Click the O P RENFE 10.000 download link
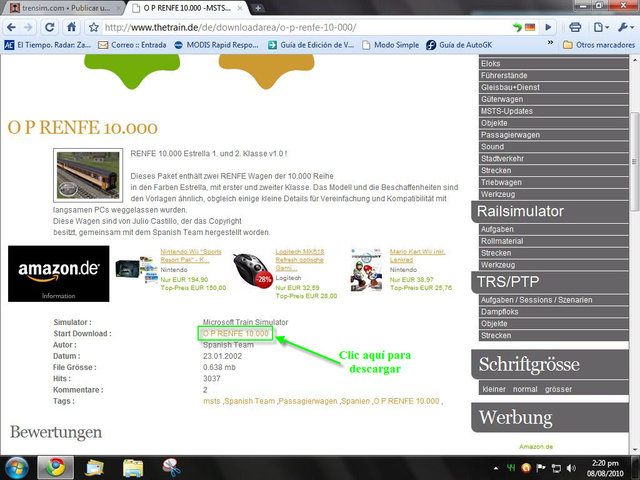This screenshot has width=640, height=480. 235,332
